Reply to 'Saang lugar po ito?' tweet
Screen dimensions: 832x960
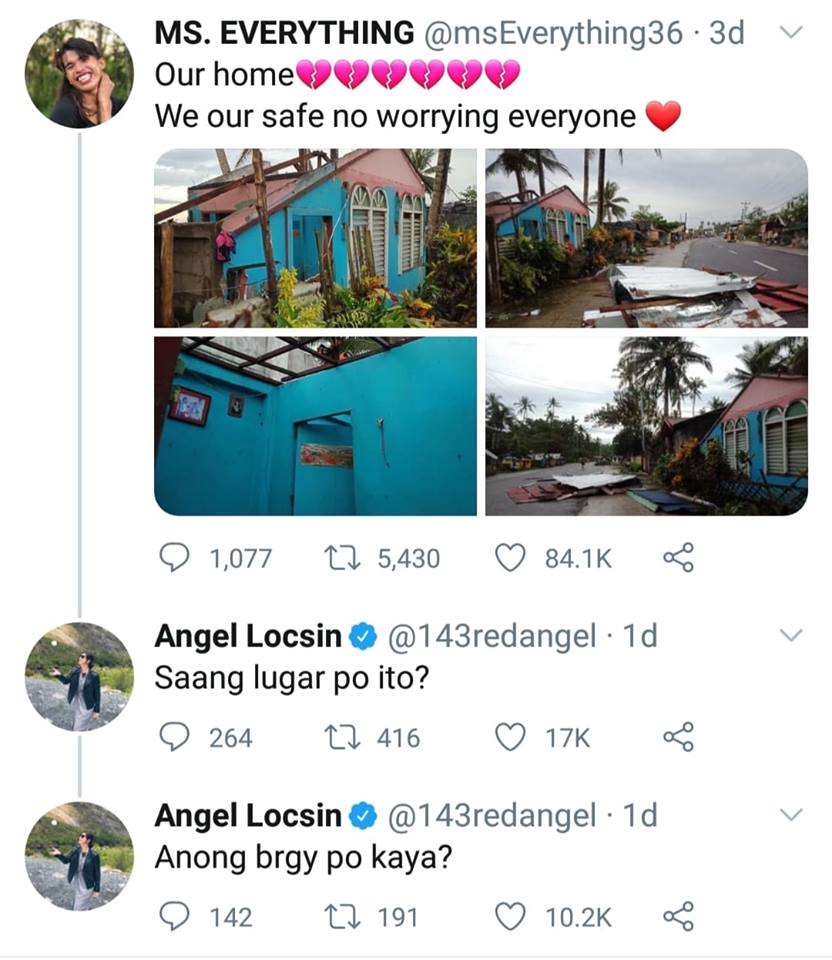point(174,737)
